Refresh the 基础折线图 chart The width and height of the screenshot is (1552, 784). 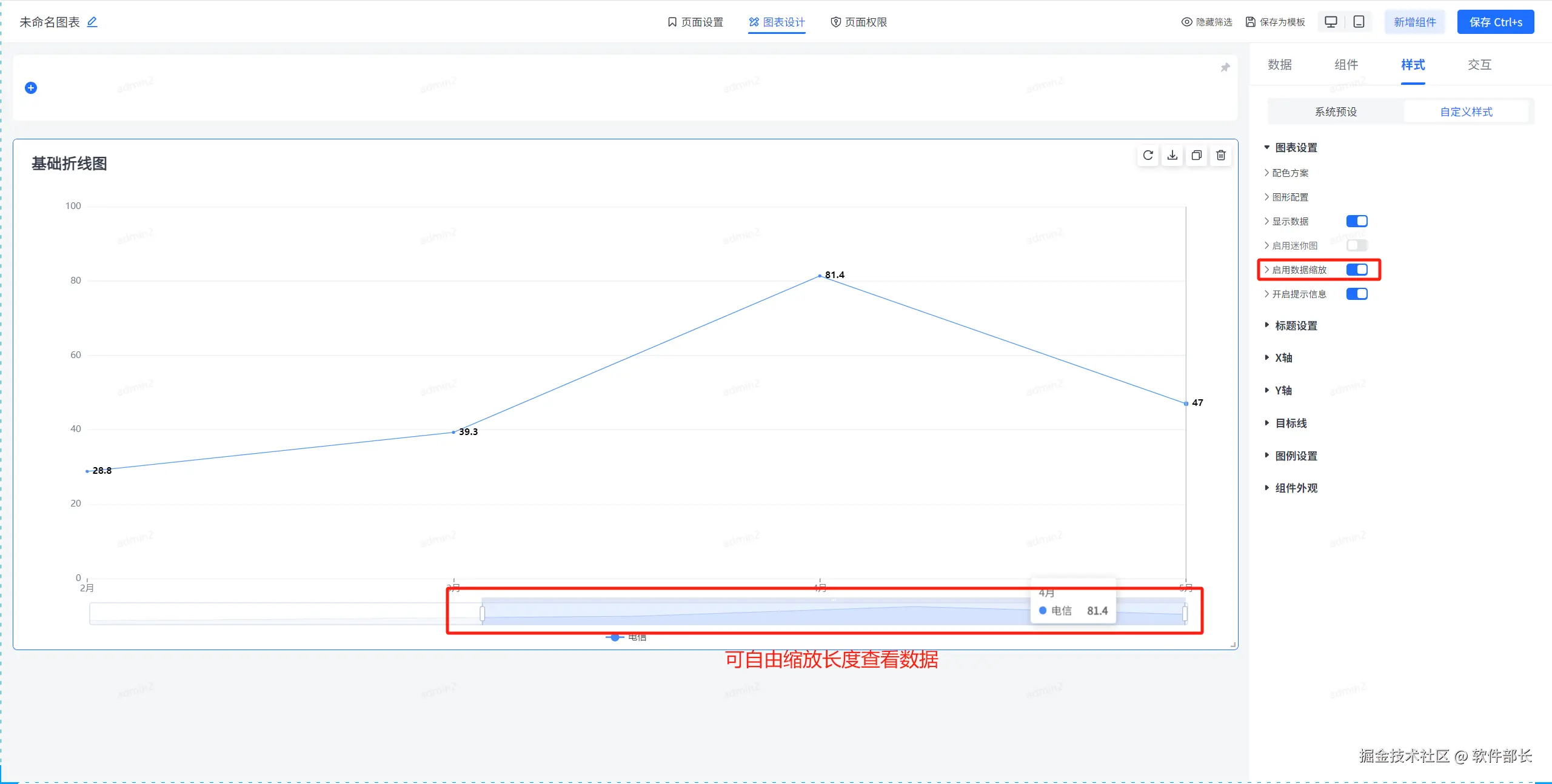(x=1148, y=156)
